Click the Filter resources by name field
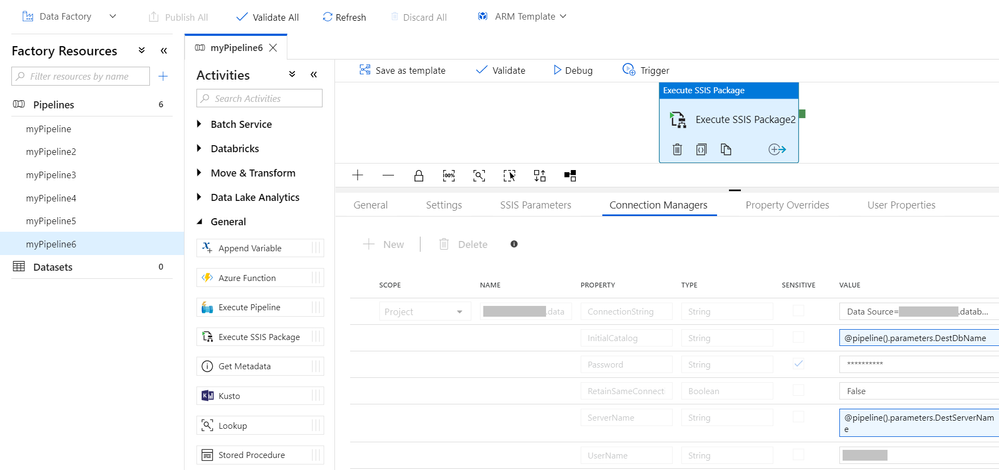The image size is (999, 470). [80, 76]
